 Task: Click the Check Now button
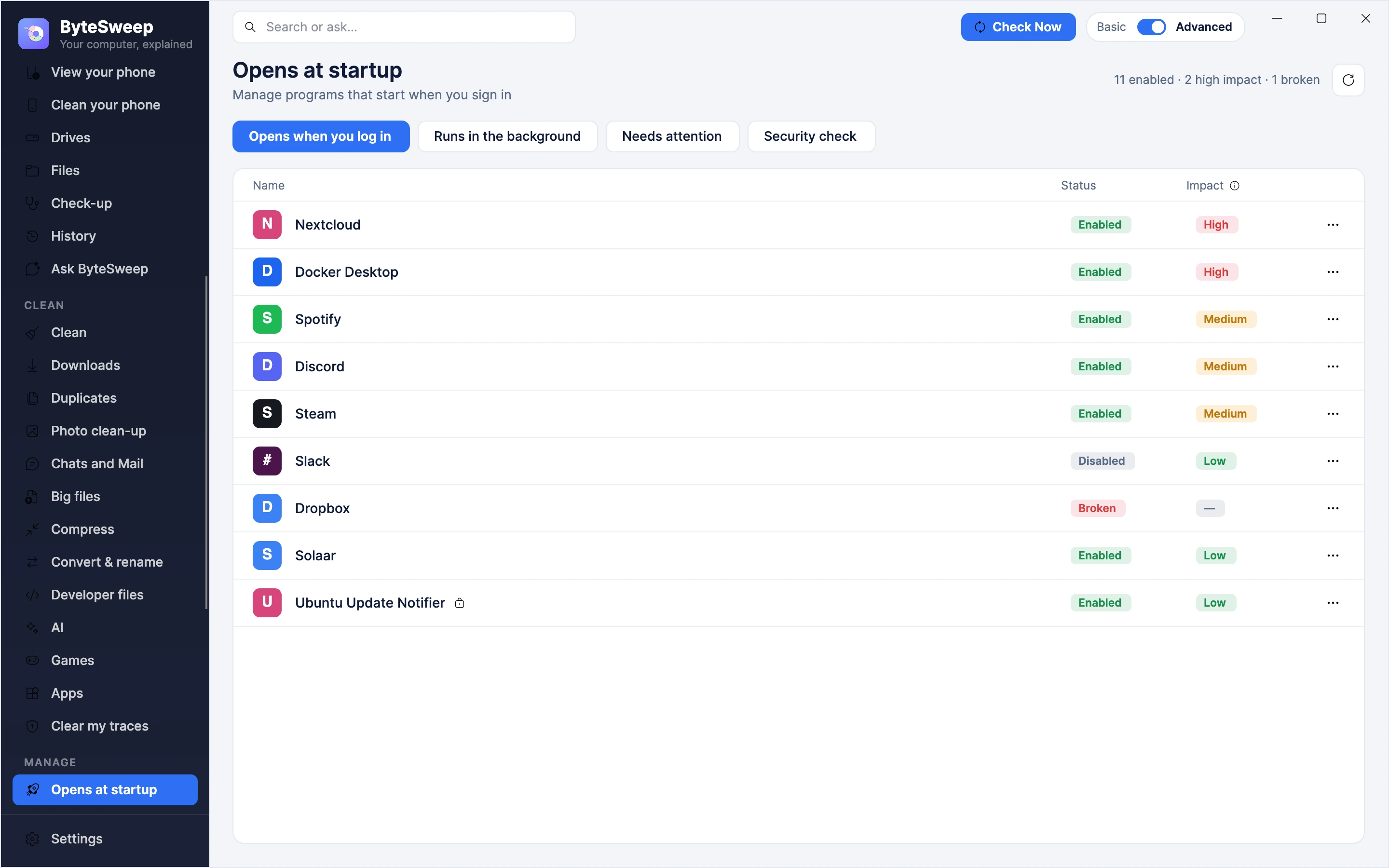[x=1018, y=27]
